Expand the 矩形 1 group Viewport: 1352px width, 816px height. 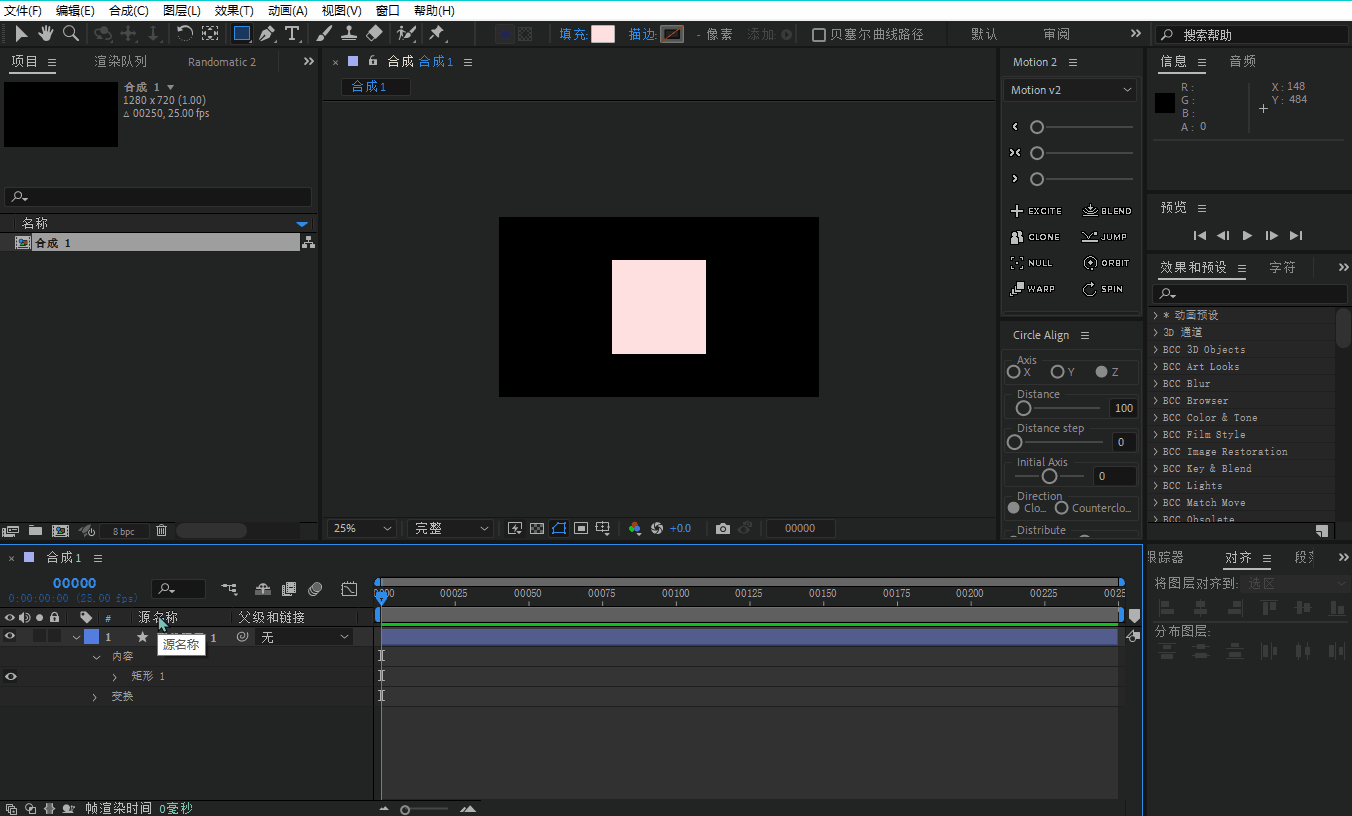[x=115, y=677]
